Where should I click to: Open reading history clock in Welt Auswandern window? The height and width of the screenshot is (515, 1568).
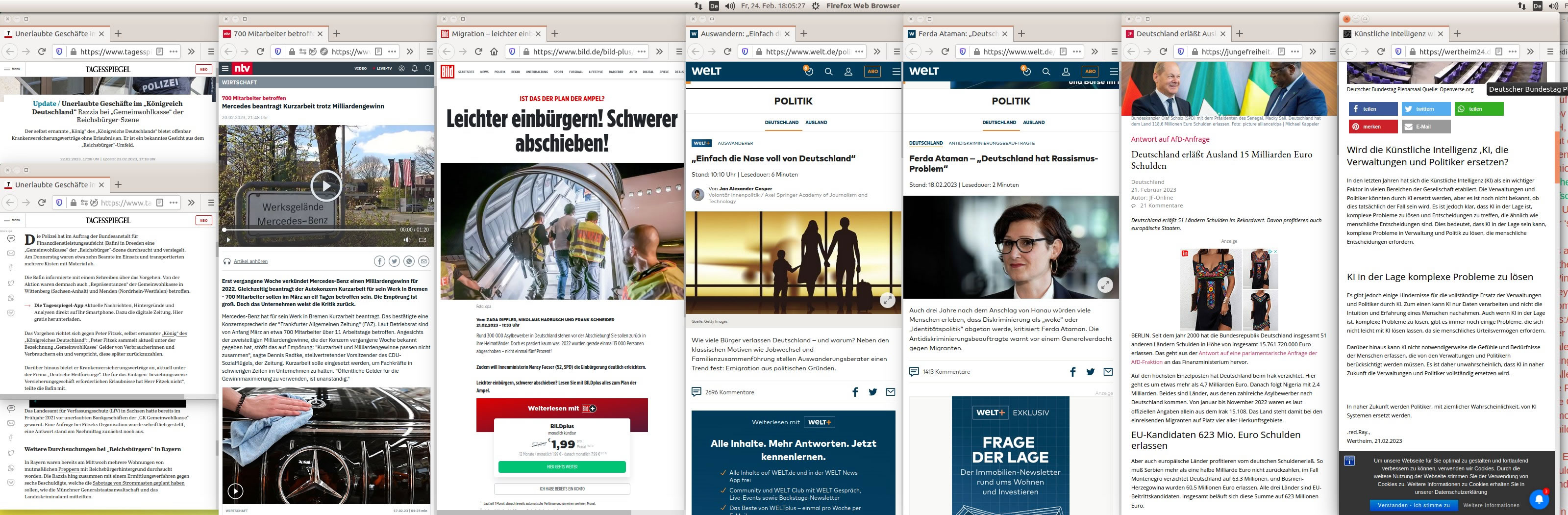point(808,71)
